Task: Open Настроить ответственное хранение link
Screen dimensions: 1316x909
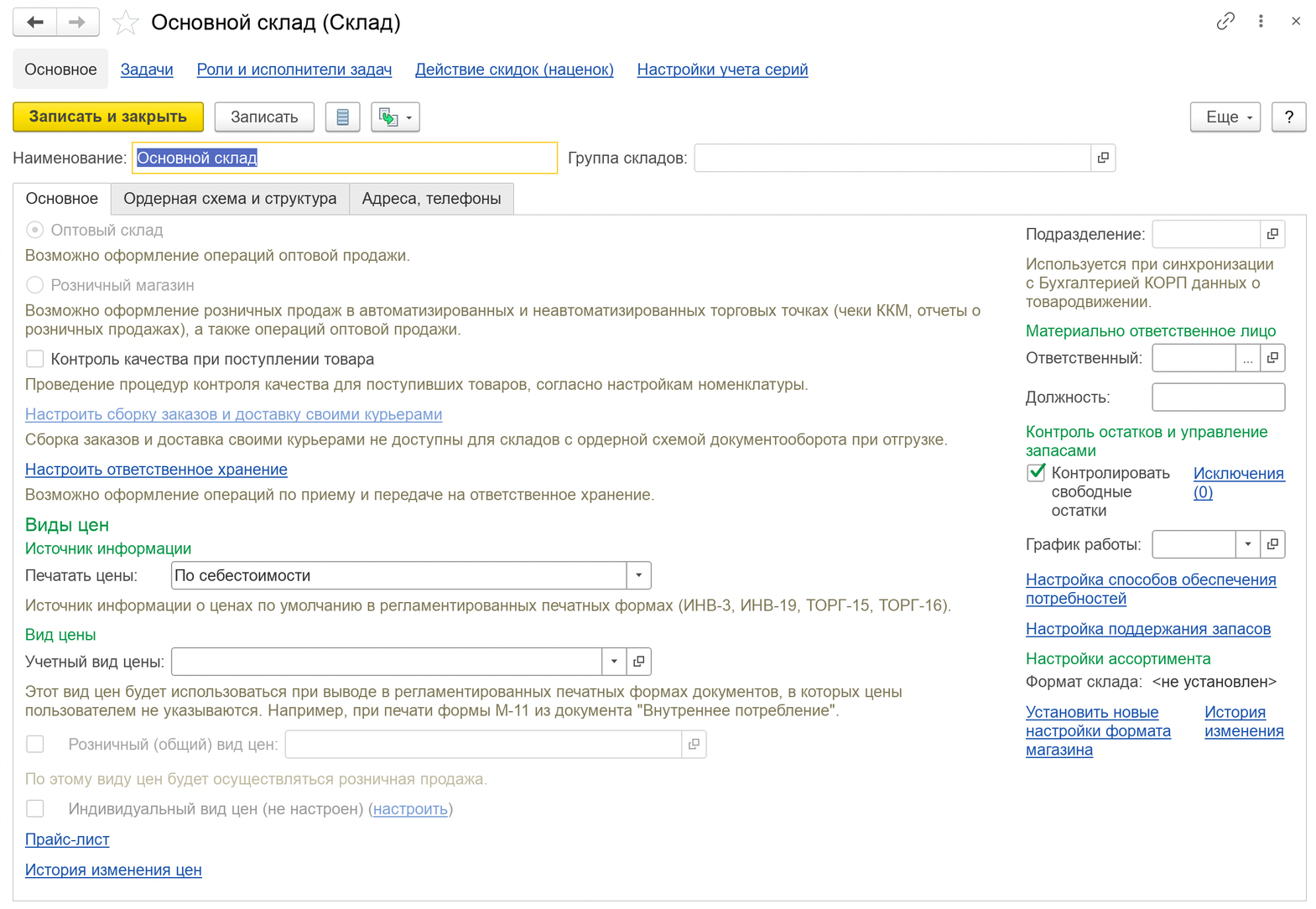Action: coord(156,470)
